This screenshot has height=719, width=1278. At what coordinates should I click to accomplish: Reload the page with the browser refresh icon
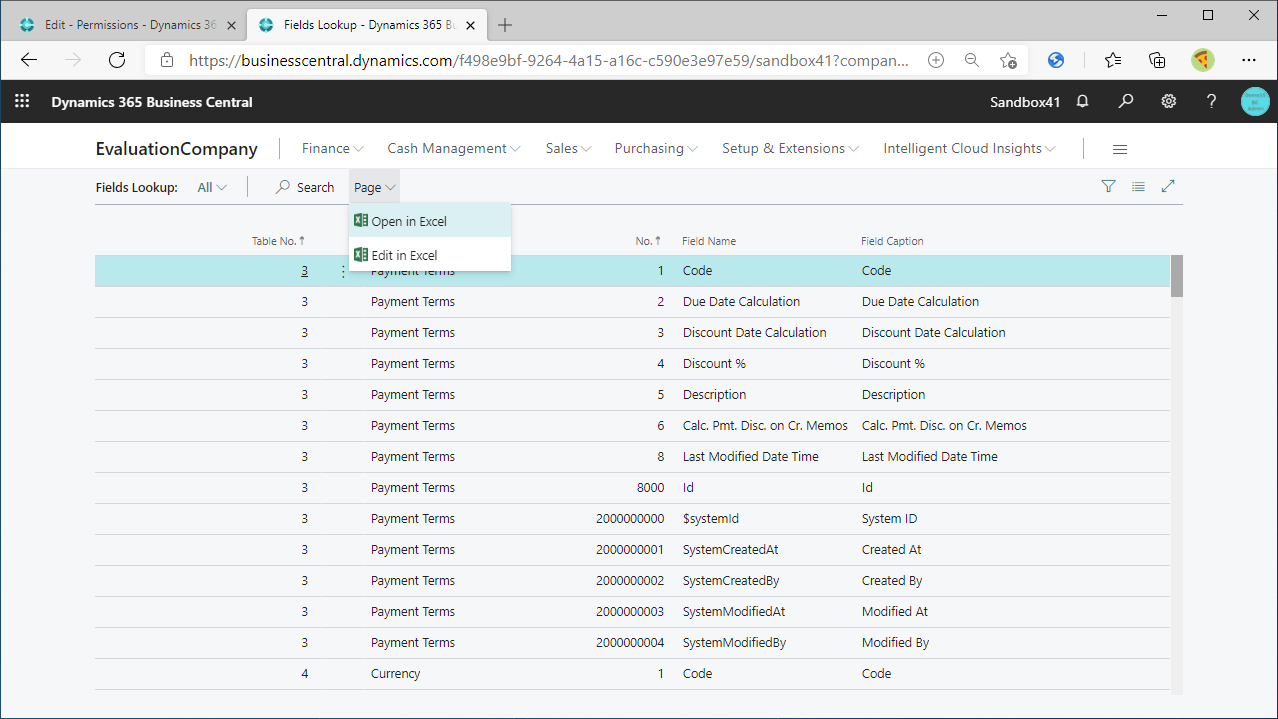coord(116,60)
